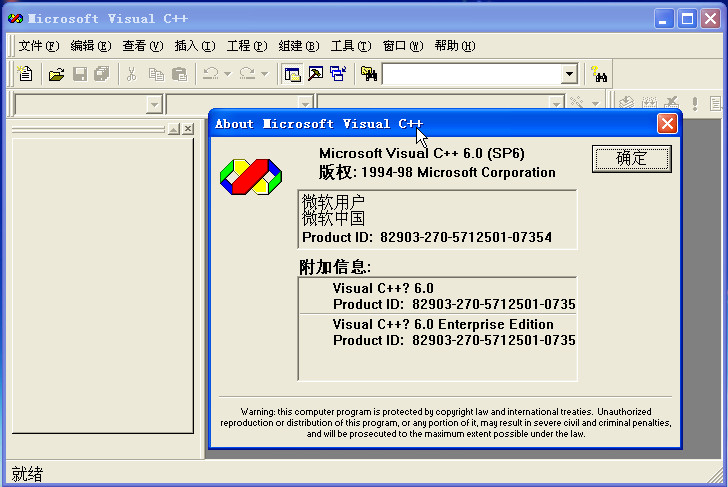Expand the Find combo box dropdown arrow
The image size is (728, 487).
click(569, 74)
